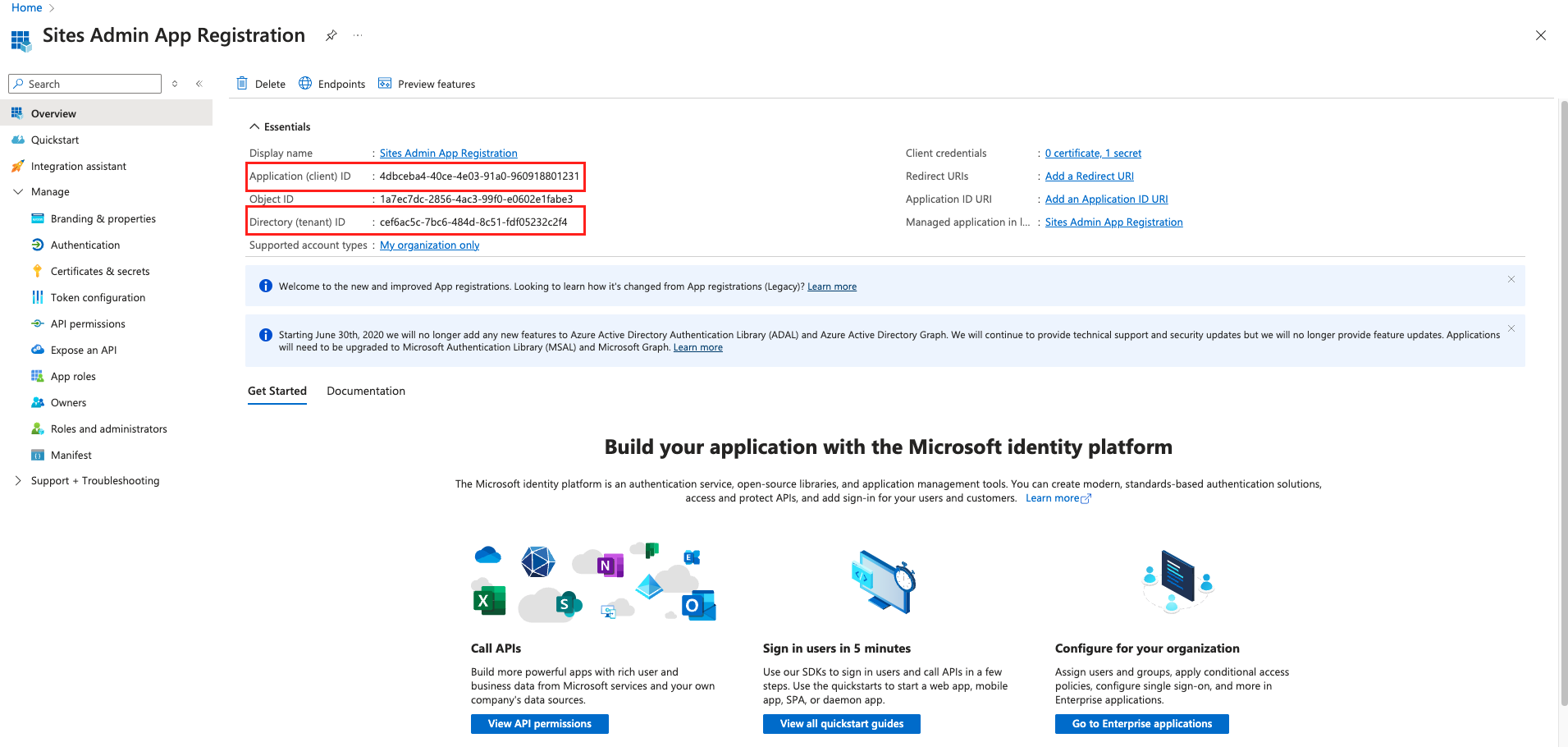This screenshot has height=747, width=1568.
Task: Collapse the sidebar menu with double chevron
Action: pyautogui.click(x=199, y=84)
